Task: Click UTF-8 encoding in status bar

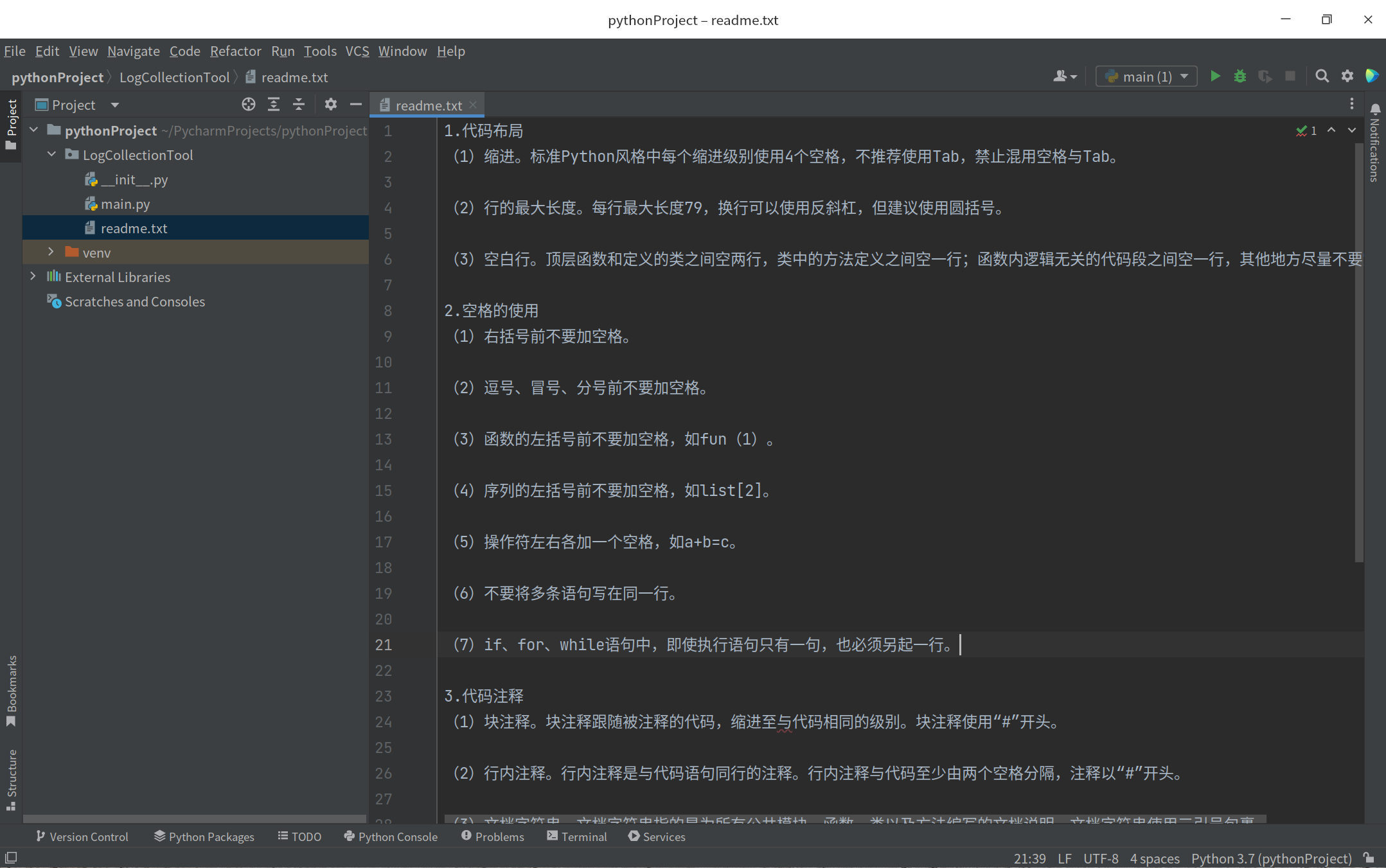Action: [1100, 858]
